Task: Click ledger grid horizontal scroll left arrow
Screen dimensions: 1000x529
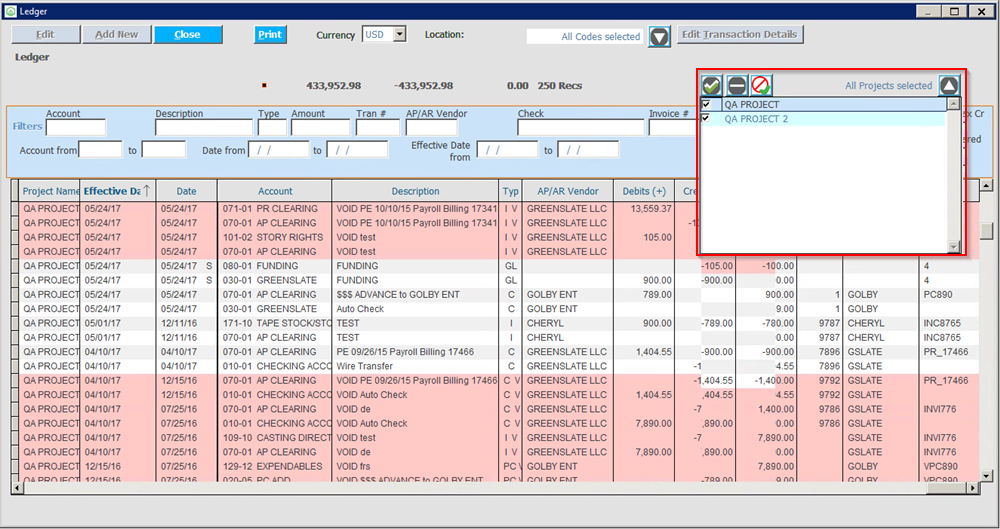Action: [17, 488]
